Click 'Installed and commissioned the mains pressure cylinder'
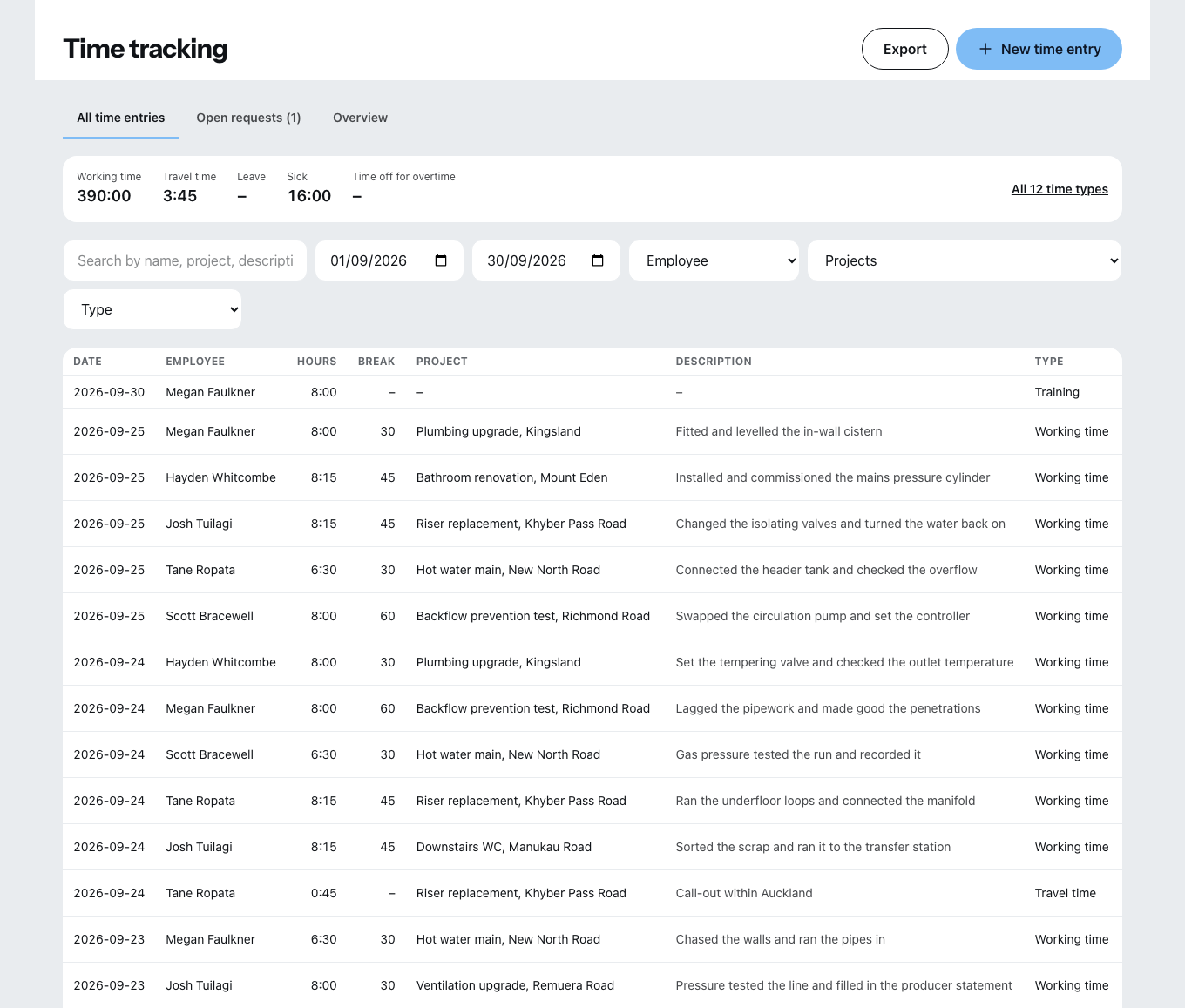This screenshot has width=1185, height=1008. (833, 477)
